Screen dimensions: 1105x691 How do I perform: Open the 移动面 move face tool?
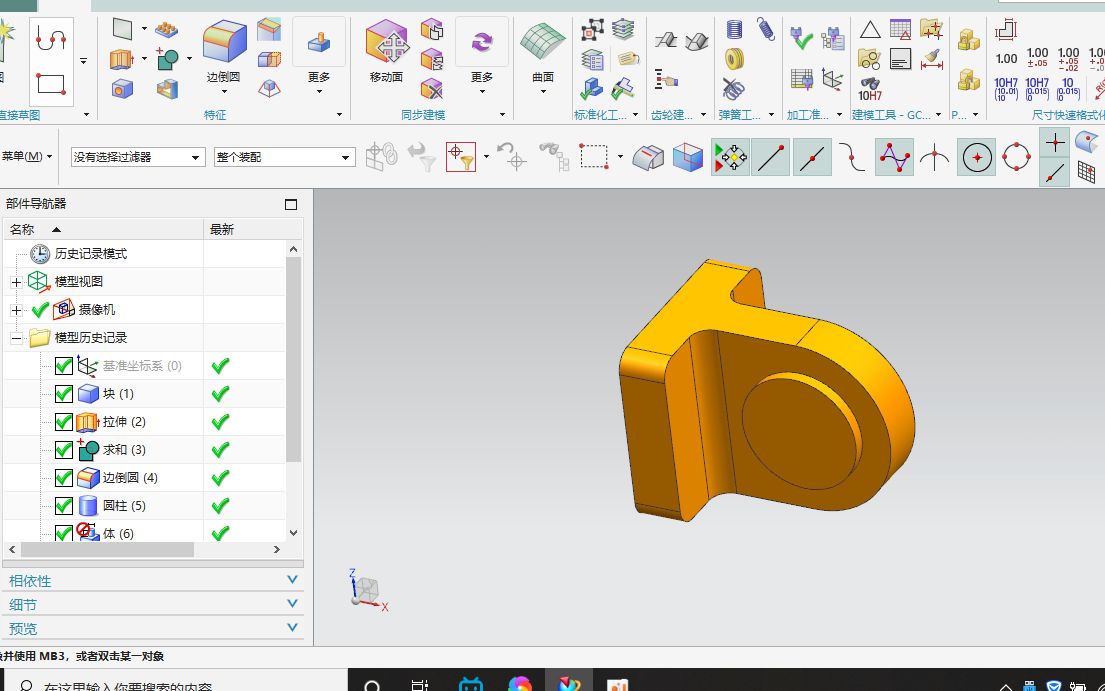pos(386,51)
